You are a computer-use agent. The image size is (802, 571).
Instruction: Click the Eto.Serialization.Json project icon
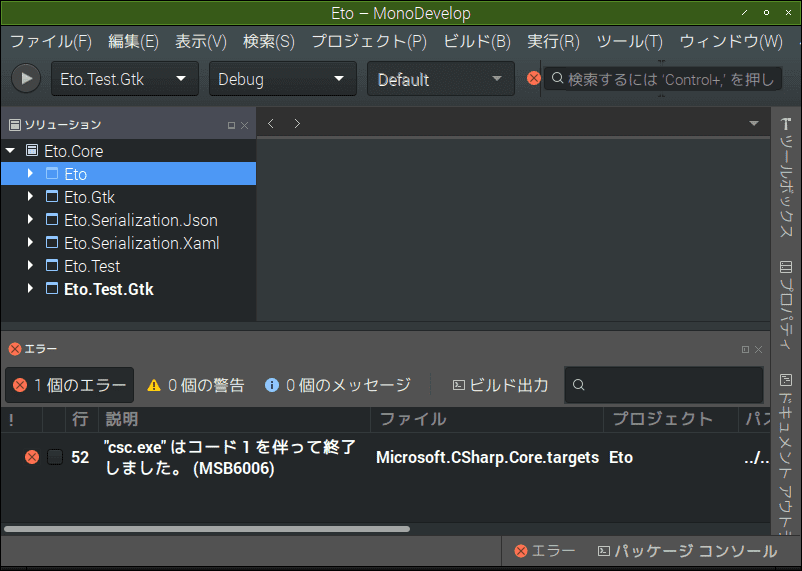pyautogui.click(x=52, y=219)
